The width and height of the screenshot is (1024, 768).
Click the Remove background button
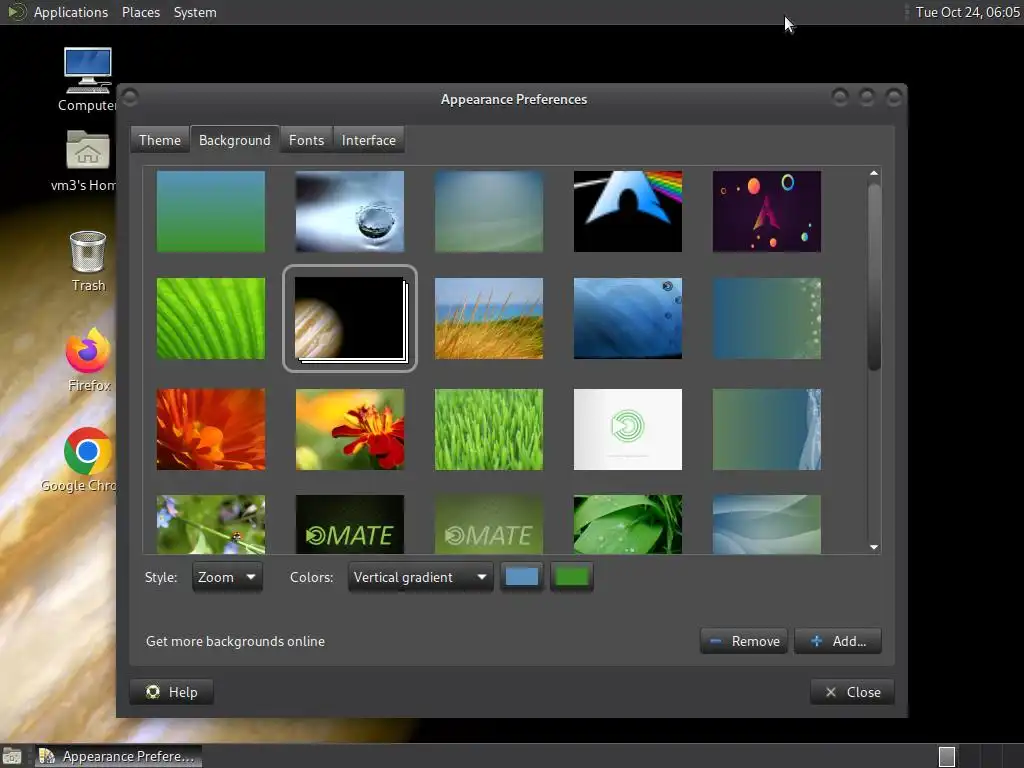(744, 641)
